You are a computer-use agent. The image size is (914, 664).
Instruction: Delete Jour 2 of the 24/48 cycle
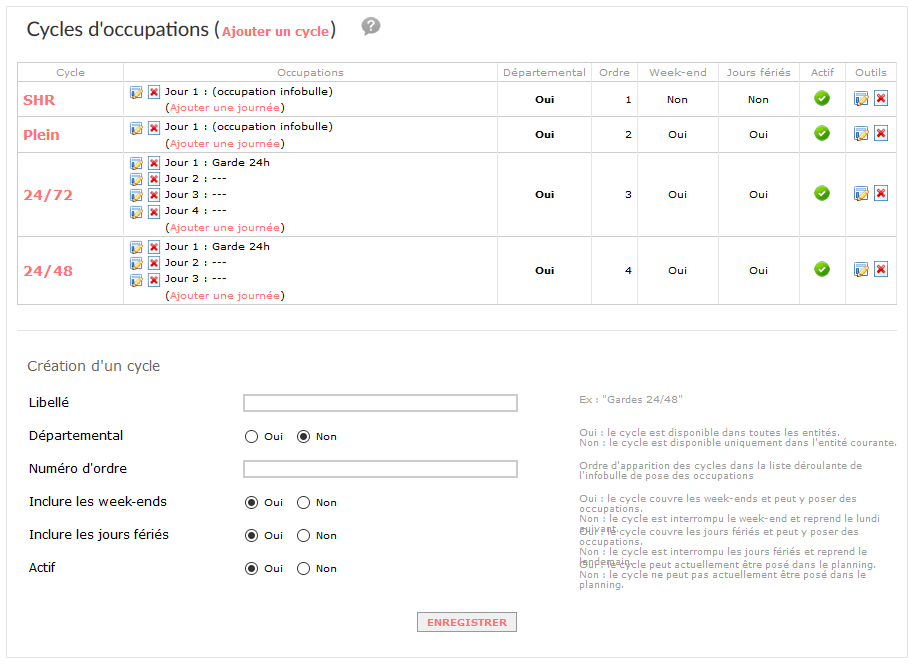click(154, 264)
